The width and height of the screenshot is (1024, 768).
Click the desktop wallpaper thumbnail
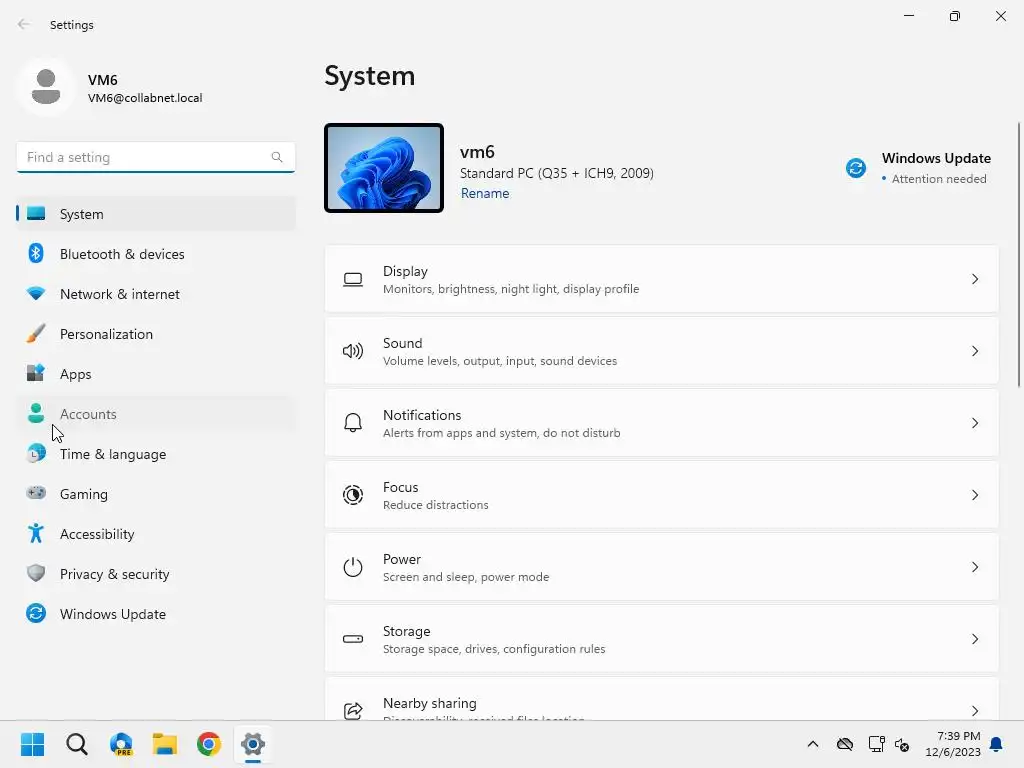[x=384, y=168]
